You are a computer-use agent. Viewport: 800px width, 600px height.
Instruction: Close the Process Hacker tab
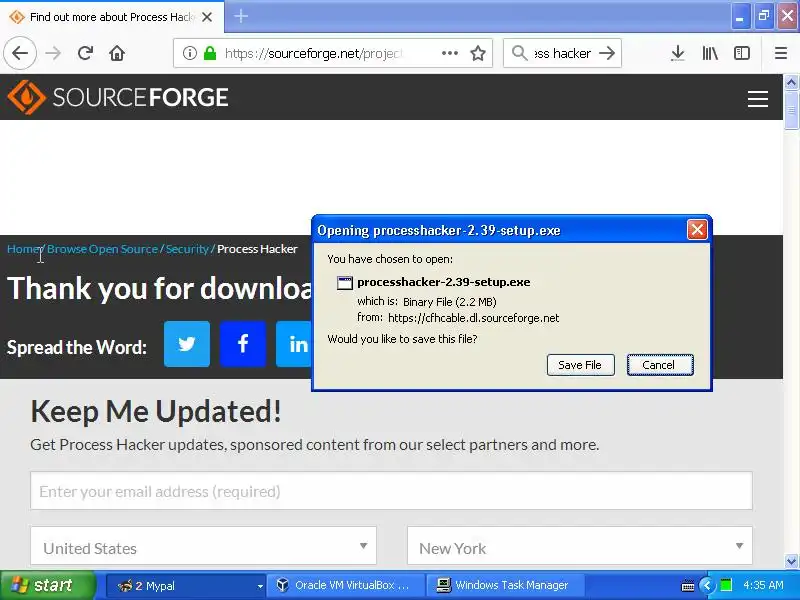[x=207, y=17]
